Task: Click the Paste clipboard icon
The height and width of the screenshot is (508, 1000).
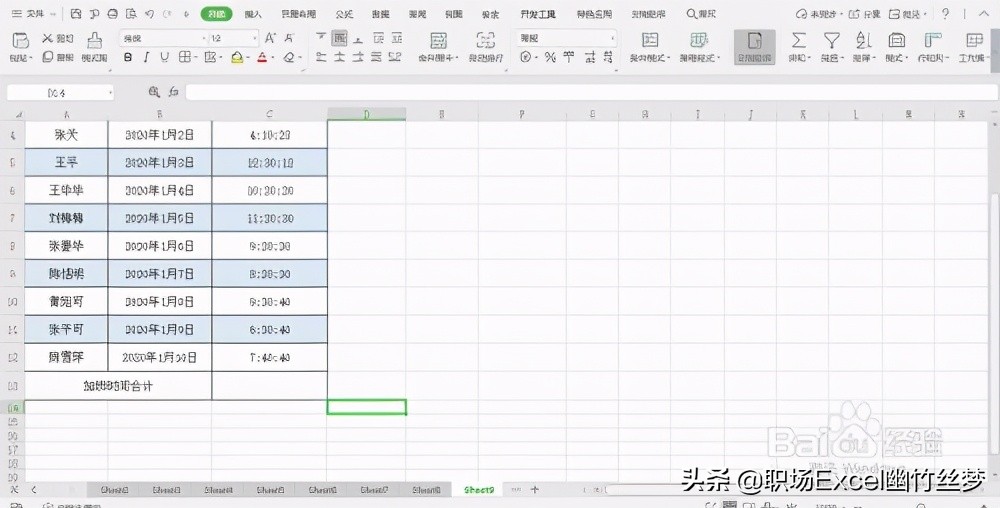Action: tap(20, 41)
